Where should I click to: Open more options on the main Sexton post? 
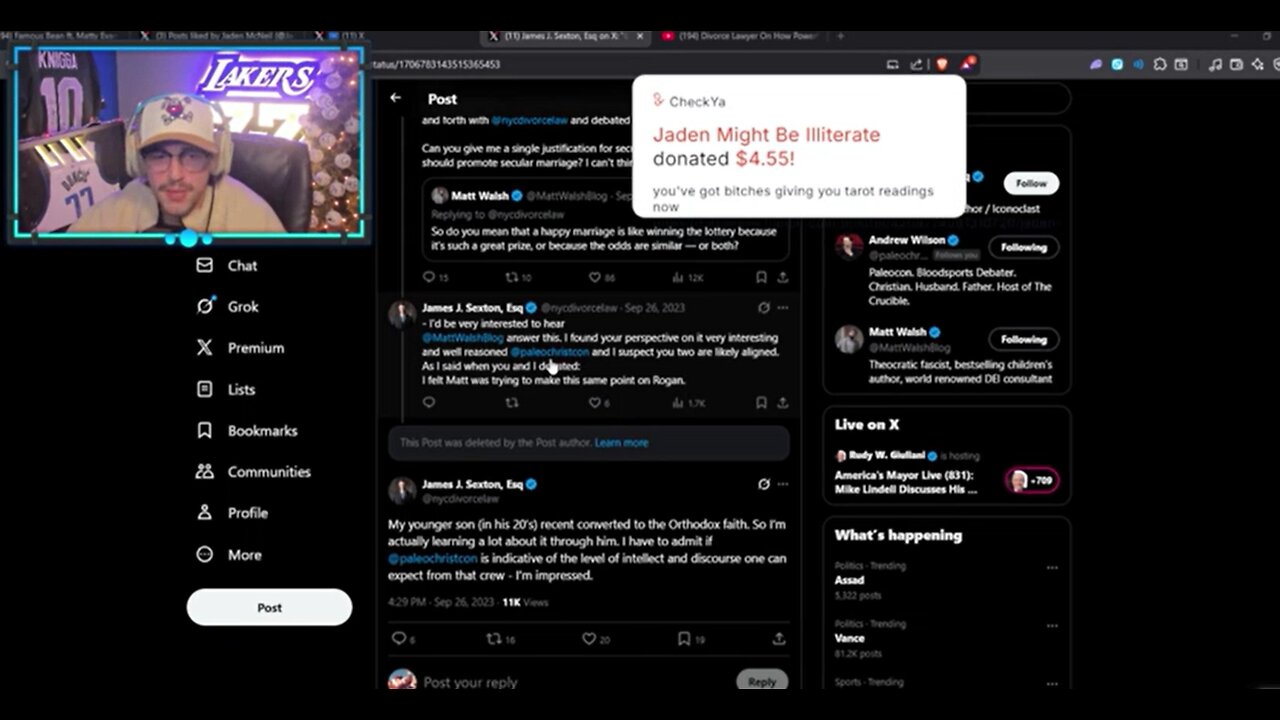782,484
